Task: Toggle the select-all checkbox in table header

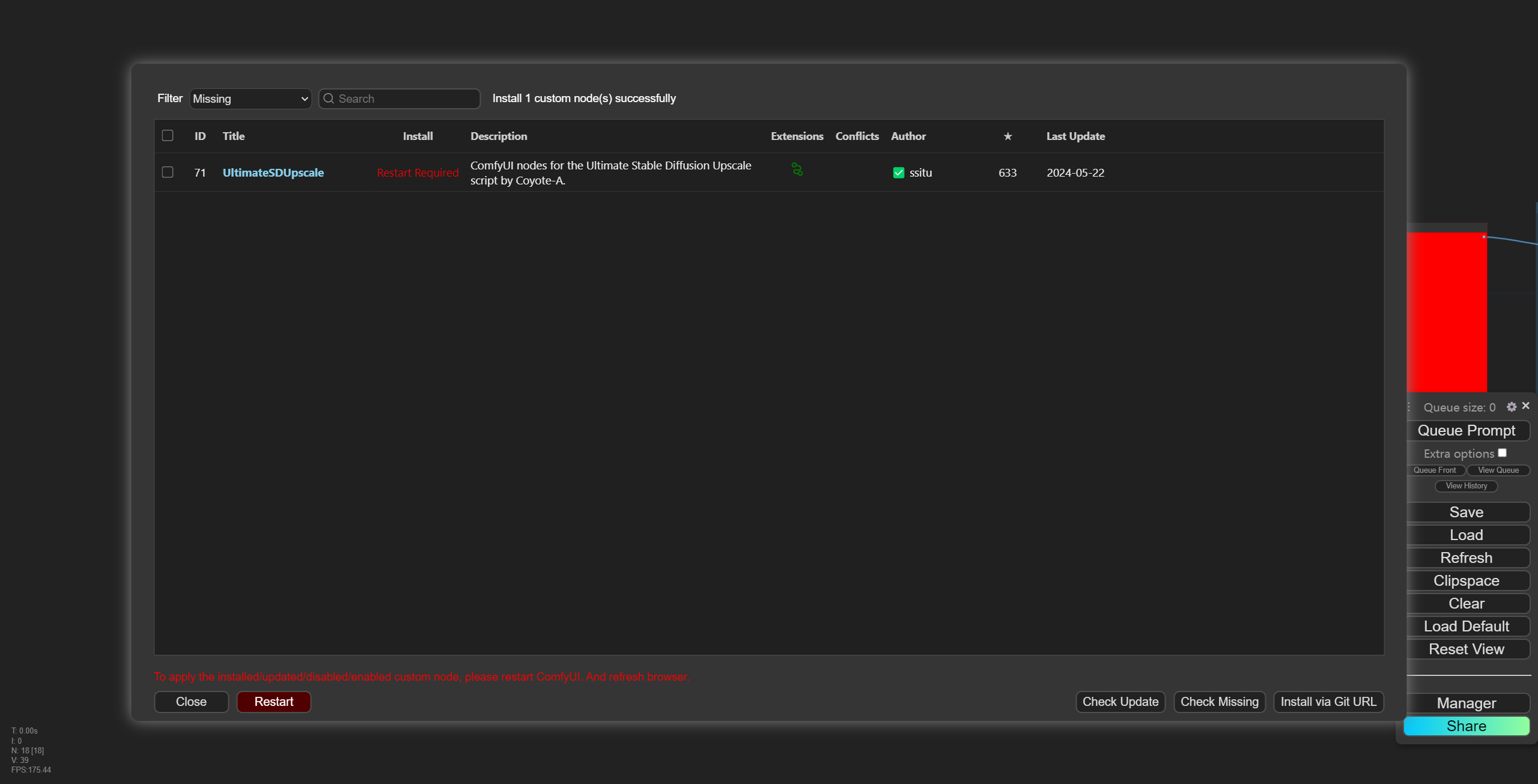Action: 168,136
